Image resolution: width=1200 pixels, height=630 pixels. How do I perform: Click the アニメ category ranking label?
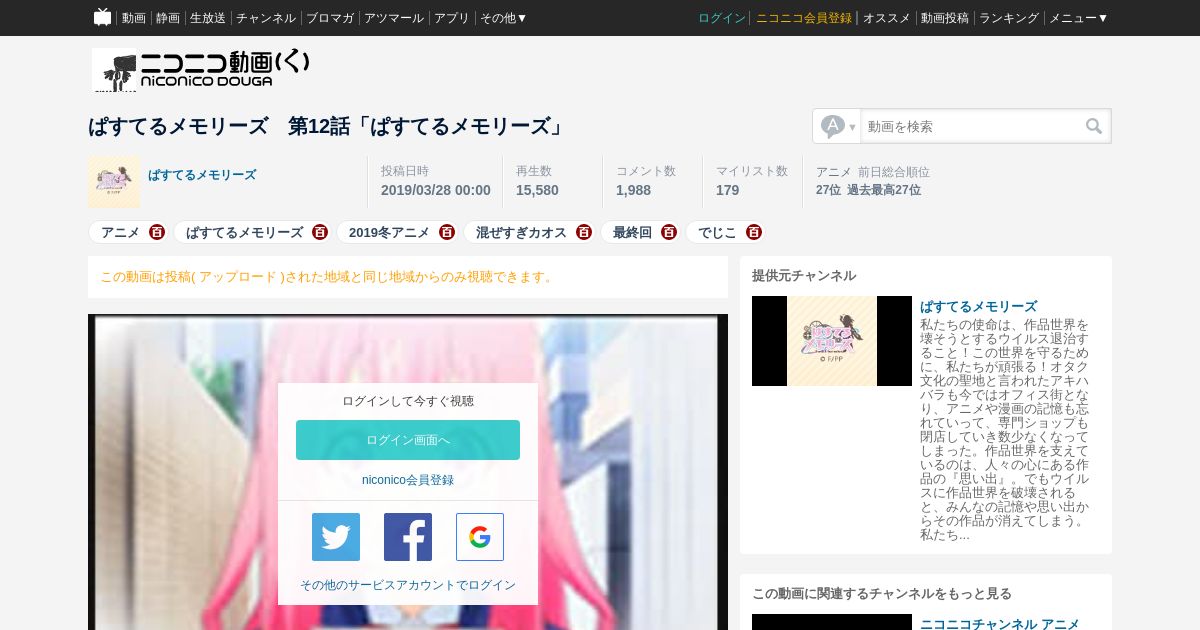pyautogui.click(x=834, y=172)
